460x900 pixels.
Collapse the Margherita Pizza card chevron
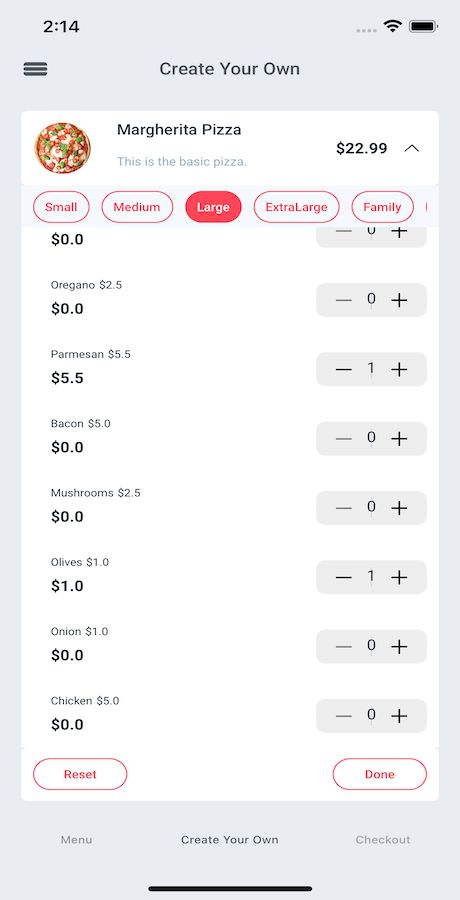tap(411, 149)
